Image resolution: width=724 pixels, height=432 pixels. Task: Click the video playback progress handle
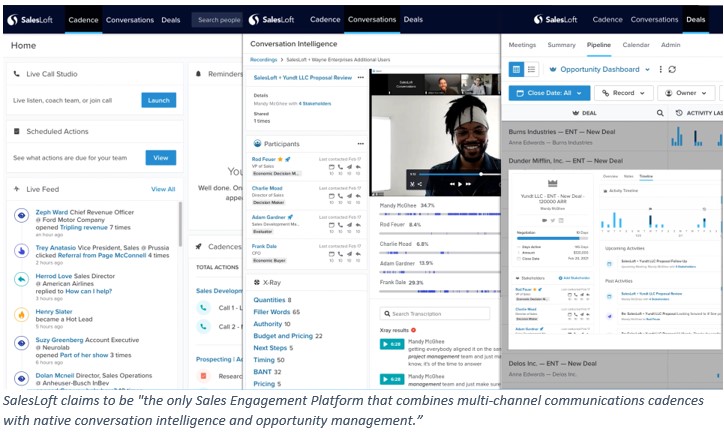point(481,174)
